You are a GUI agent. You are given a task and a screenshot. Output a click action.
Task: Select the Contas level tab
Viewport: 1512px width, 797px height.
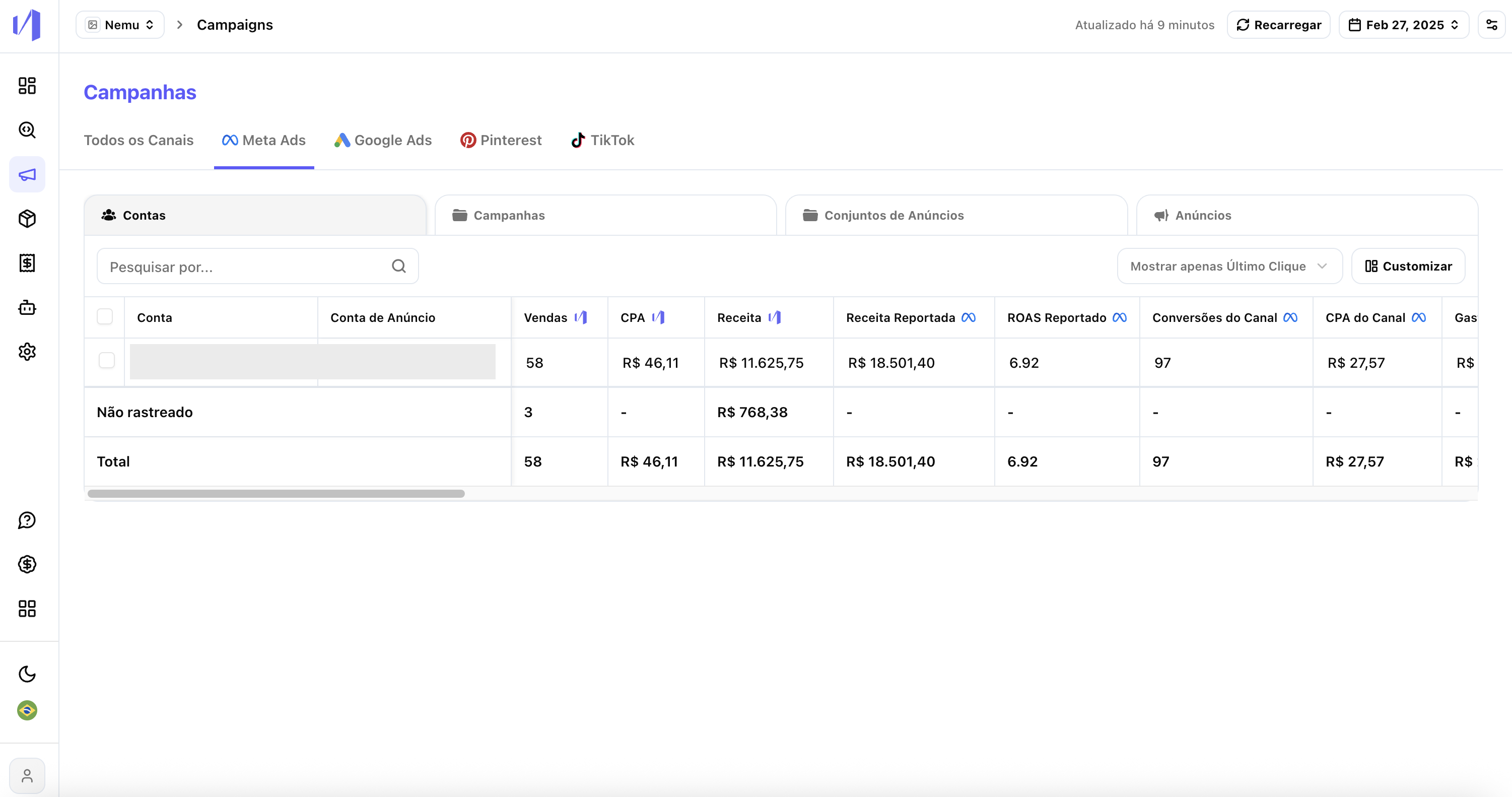pos(255,216)
